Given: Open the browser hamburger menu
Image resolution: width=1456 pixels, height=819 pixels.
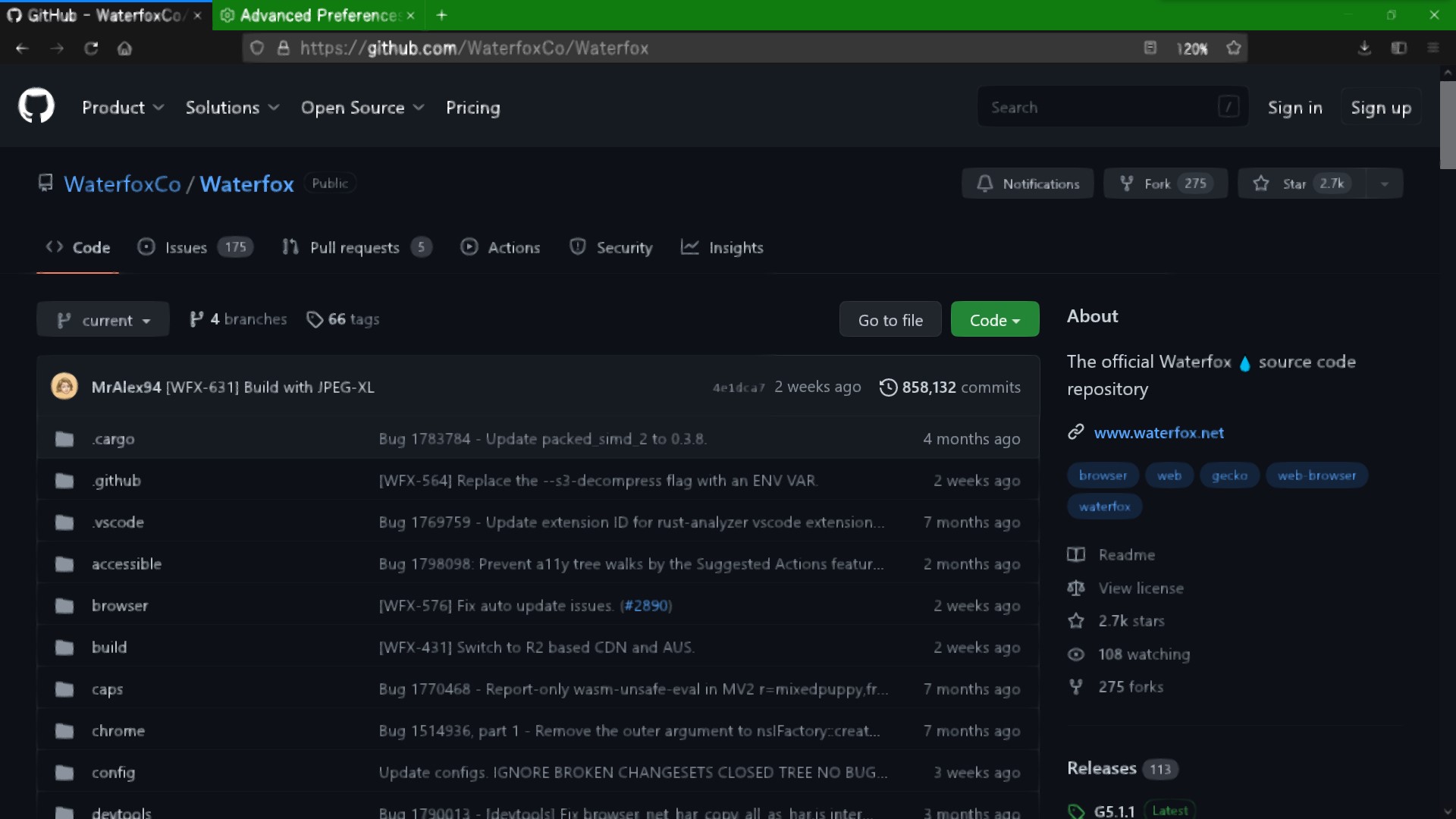Looking at the screenshot, I should tap(1433, 48).
